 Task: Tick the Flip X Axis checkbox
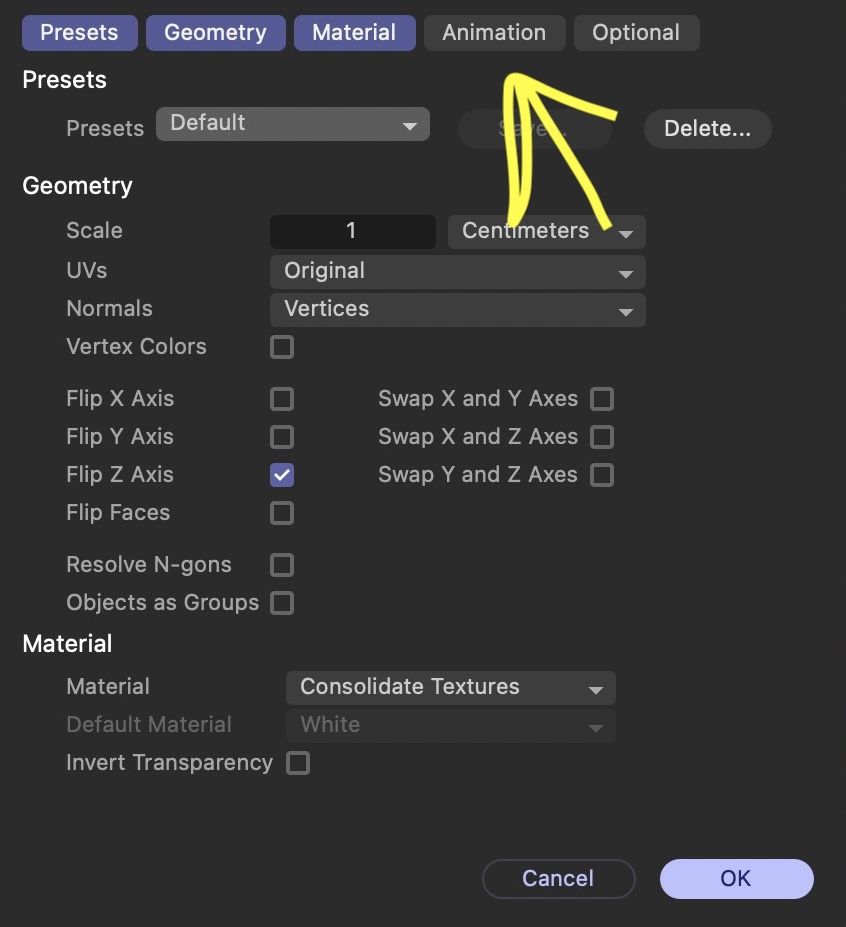pos(282,399)
